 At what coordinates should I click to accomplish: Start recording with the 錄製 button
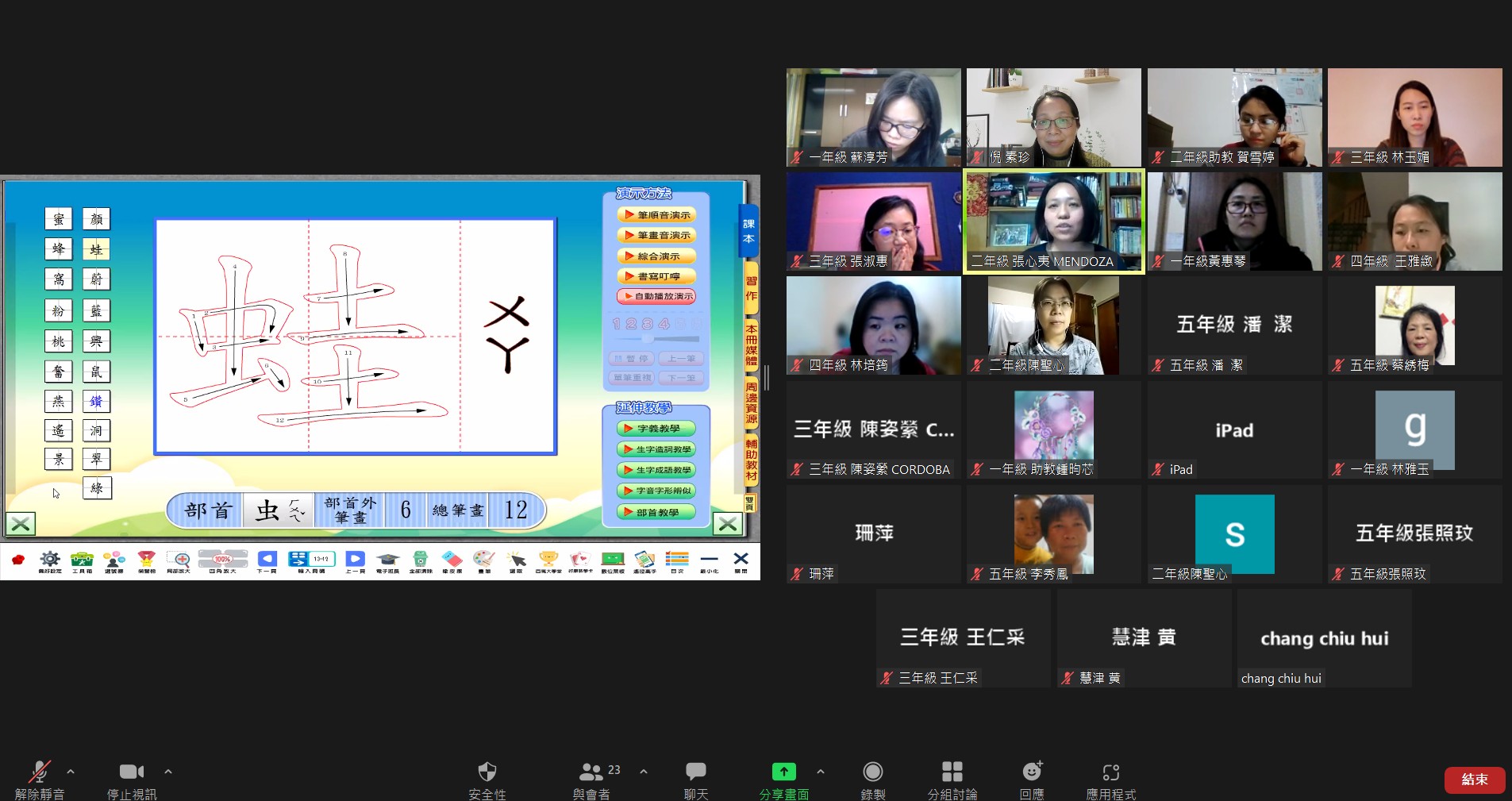[871, 771]
